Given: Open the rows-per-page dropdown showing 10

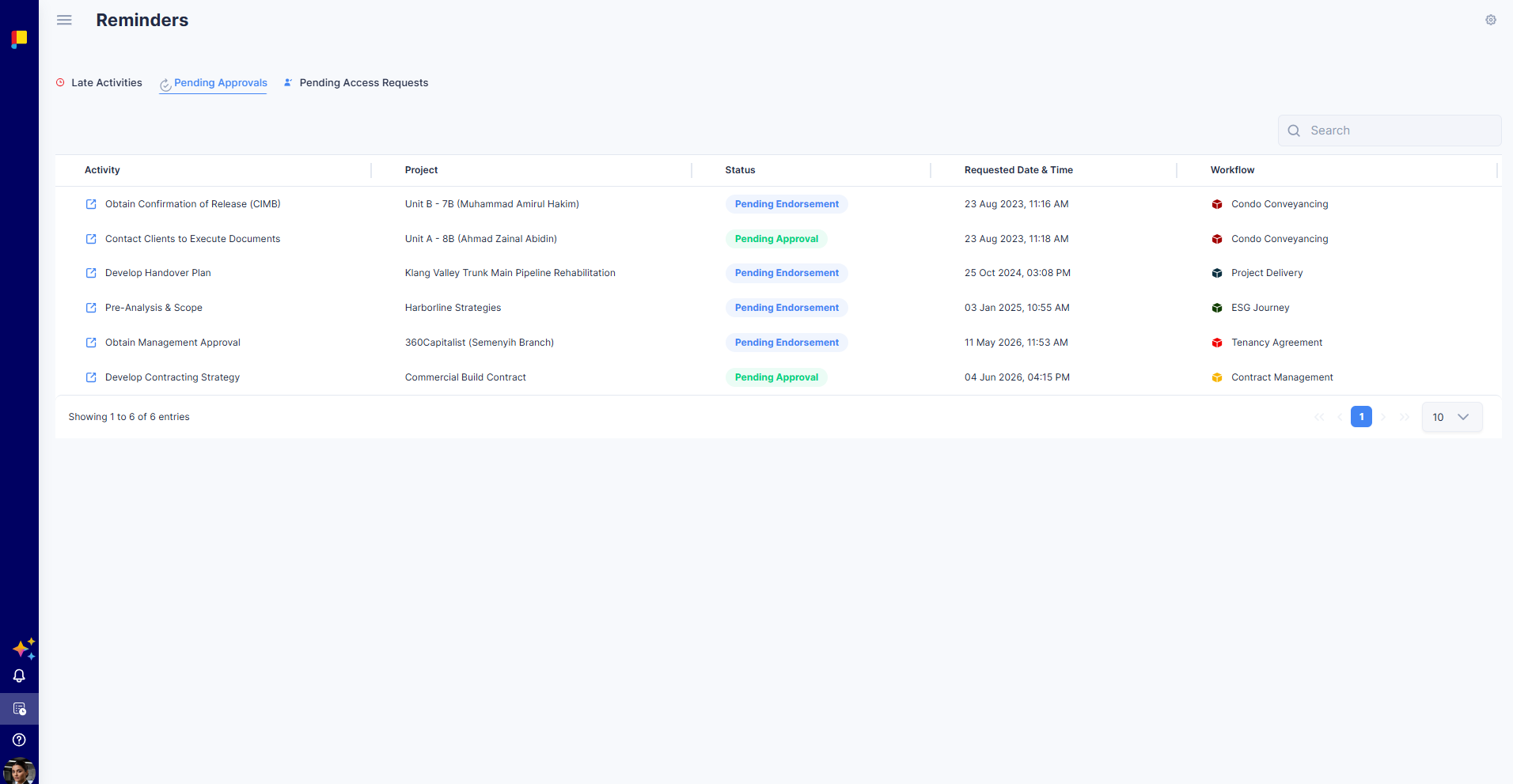Looking at the screenshot, I should [1452, 417].
